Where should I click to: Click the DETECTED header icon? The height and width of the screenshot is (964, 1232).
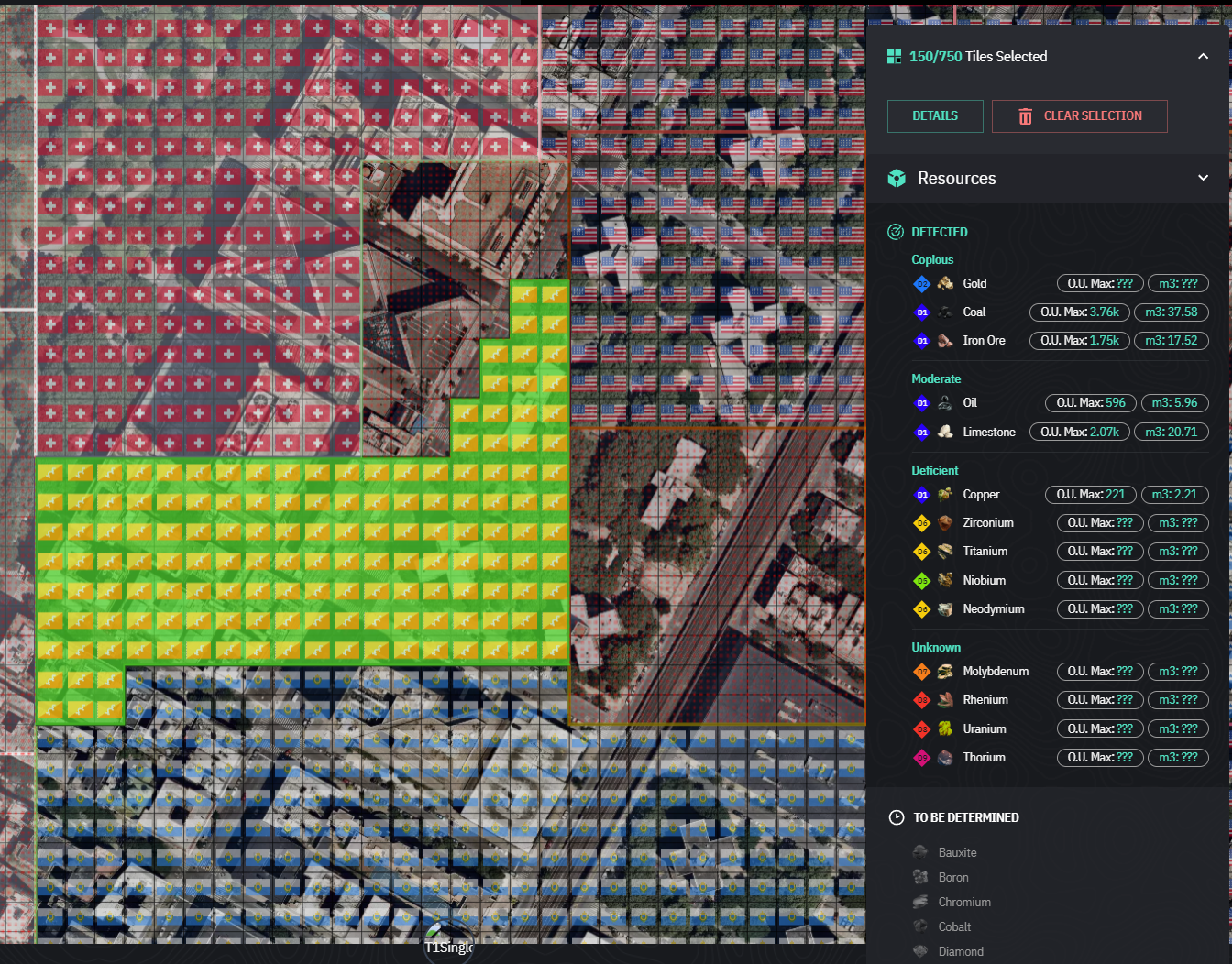coord(896,232)
